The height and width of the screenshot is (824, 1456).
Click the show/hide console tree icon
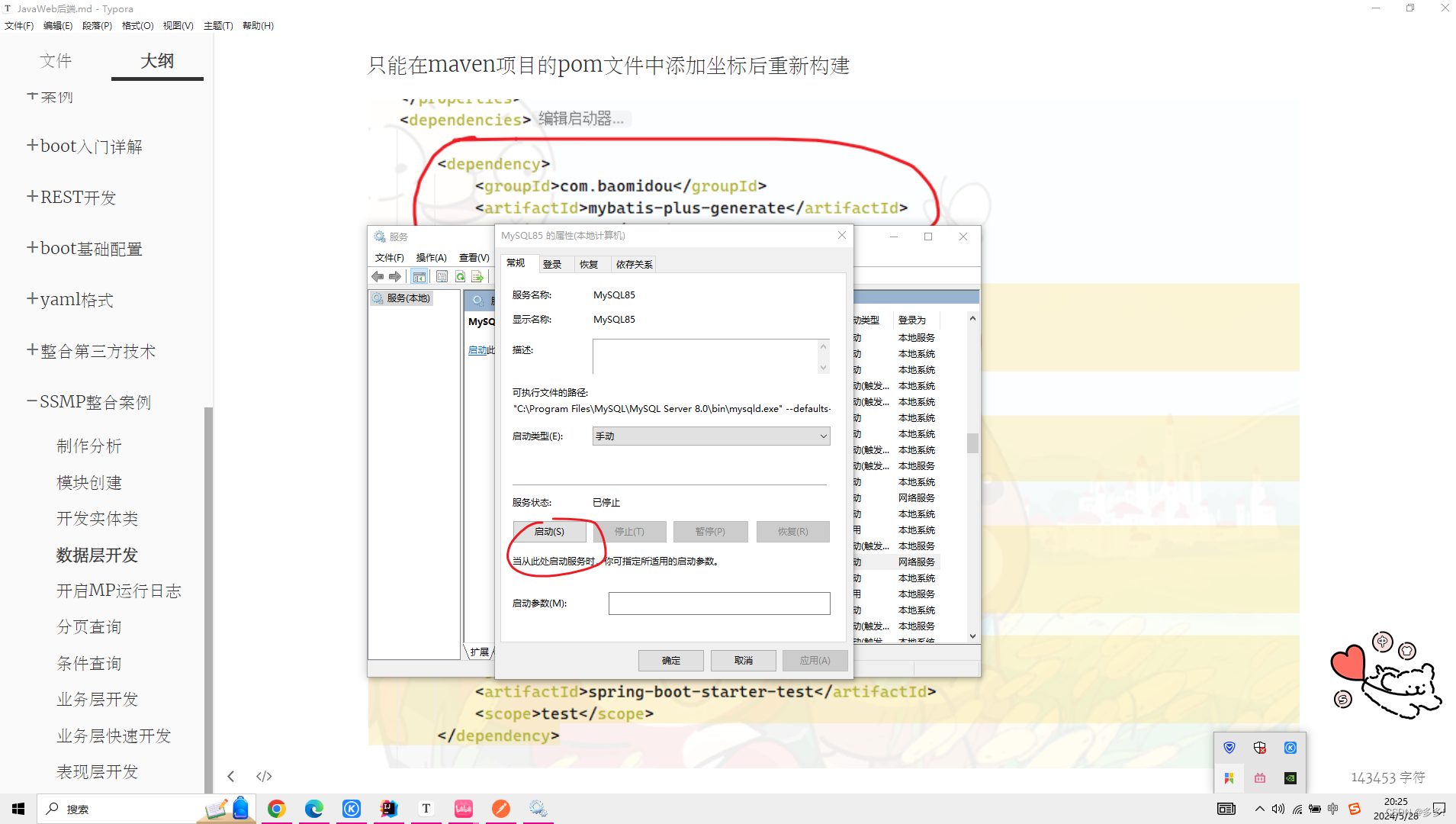(419, 276)
